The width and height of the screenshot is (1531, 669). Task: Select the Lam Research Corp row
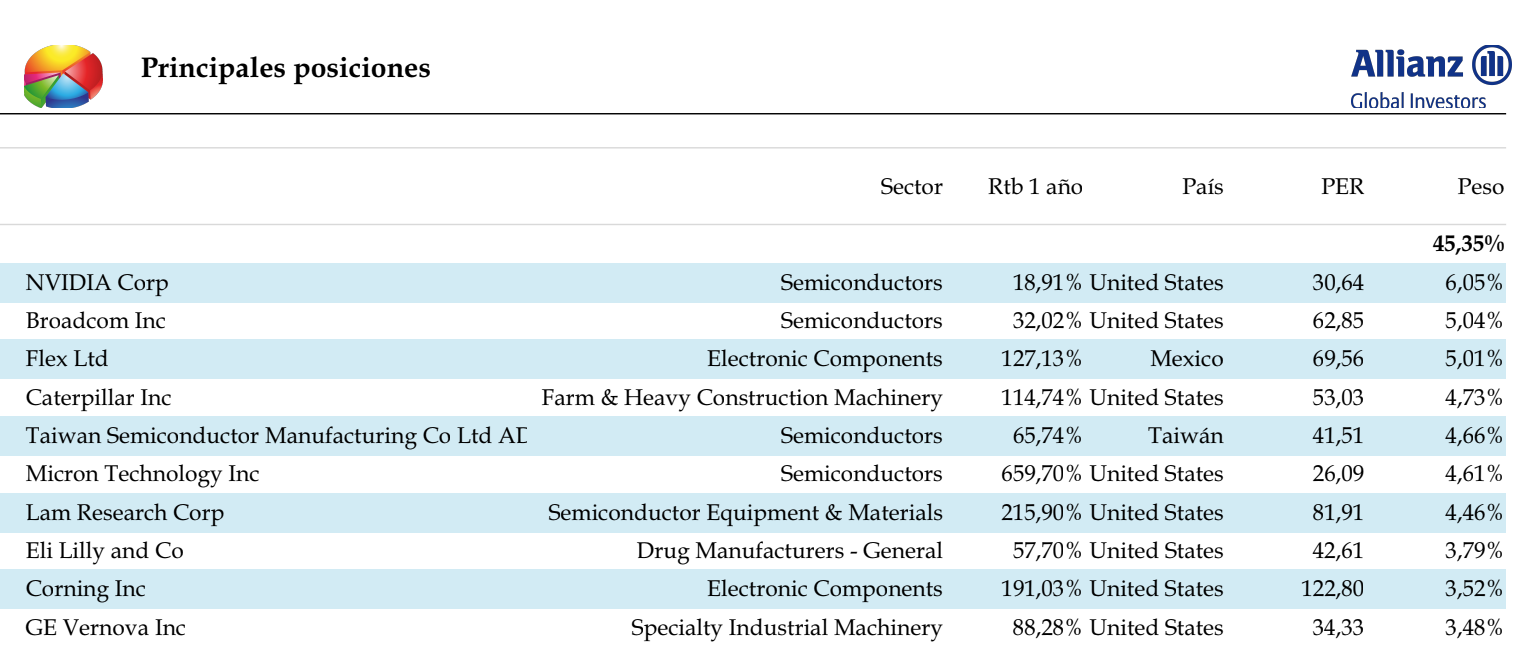pos(765,513)
